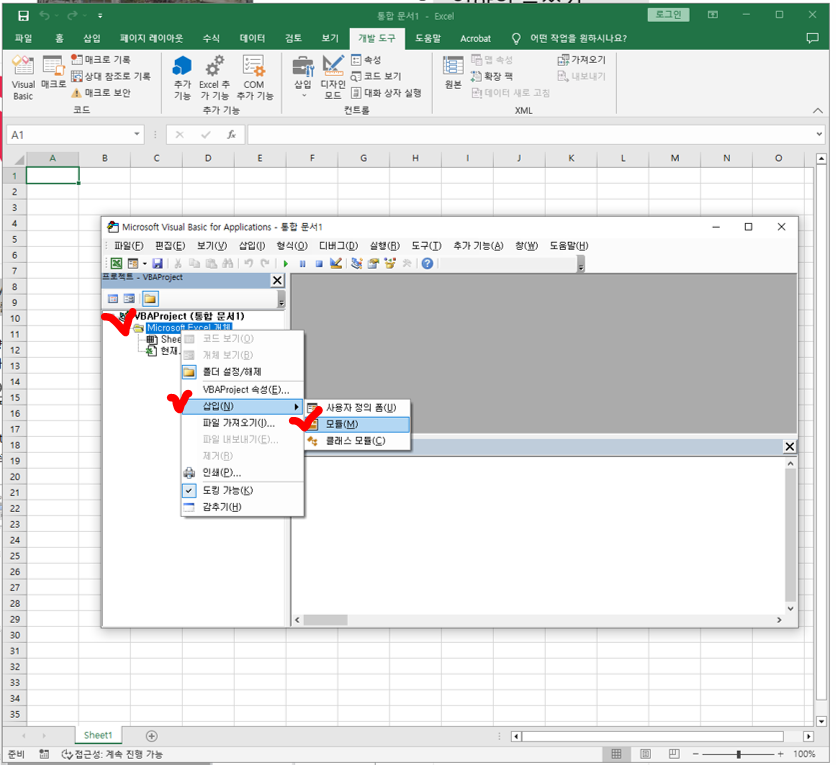Open VBA Help question mark icon

point(427,263)
